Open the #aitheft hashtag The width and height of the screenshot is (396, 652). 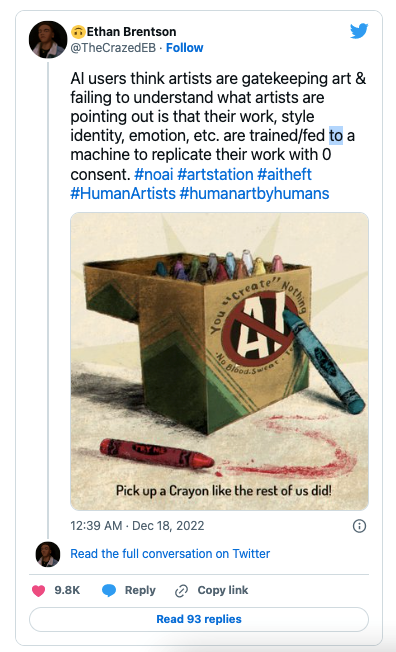pyautogui.click(x=284, y=174)
